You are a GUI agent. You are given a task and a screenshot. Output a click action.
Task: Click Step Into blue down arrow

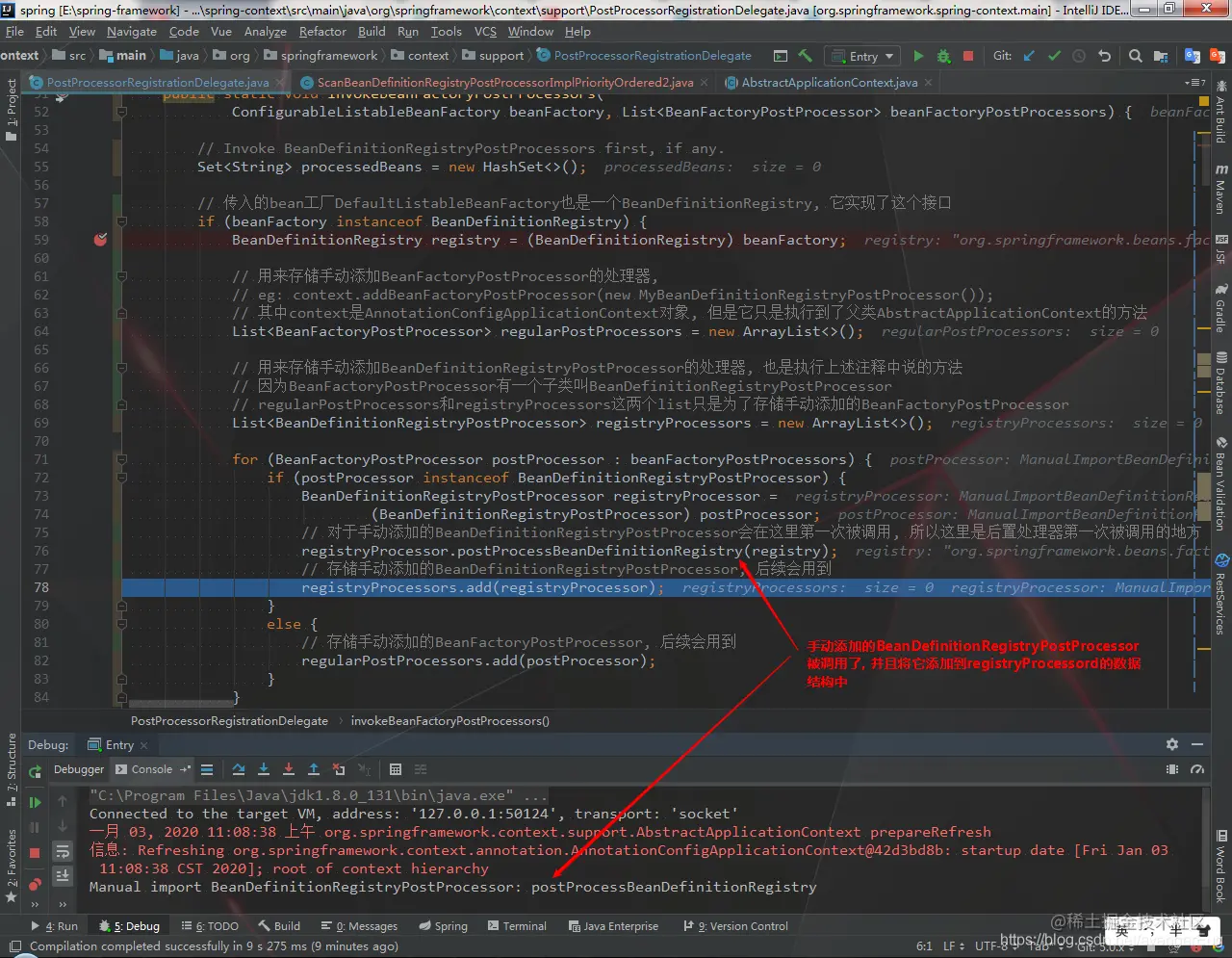coord(264,769)
